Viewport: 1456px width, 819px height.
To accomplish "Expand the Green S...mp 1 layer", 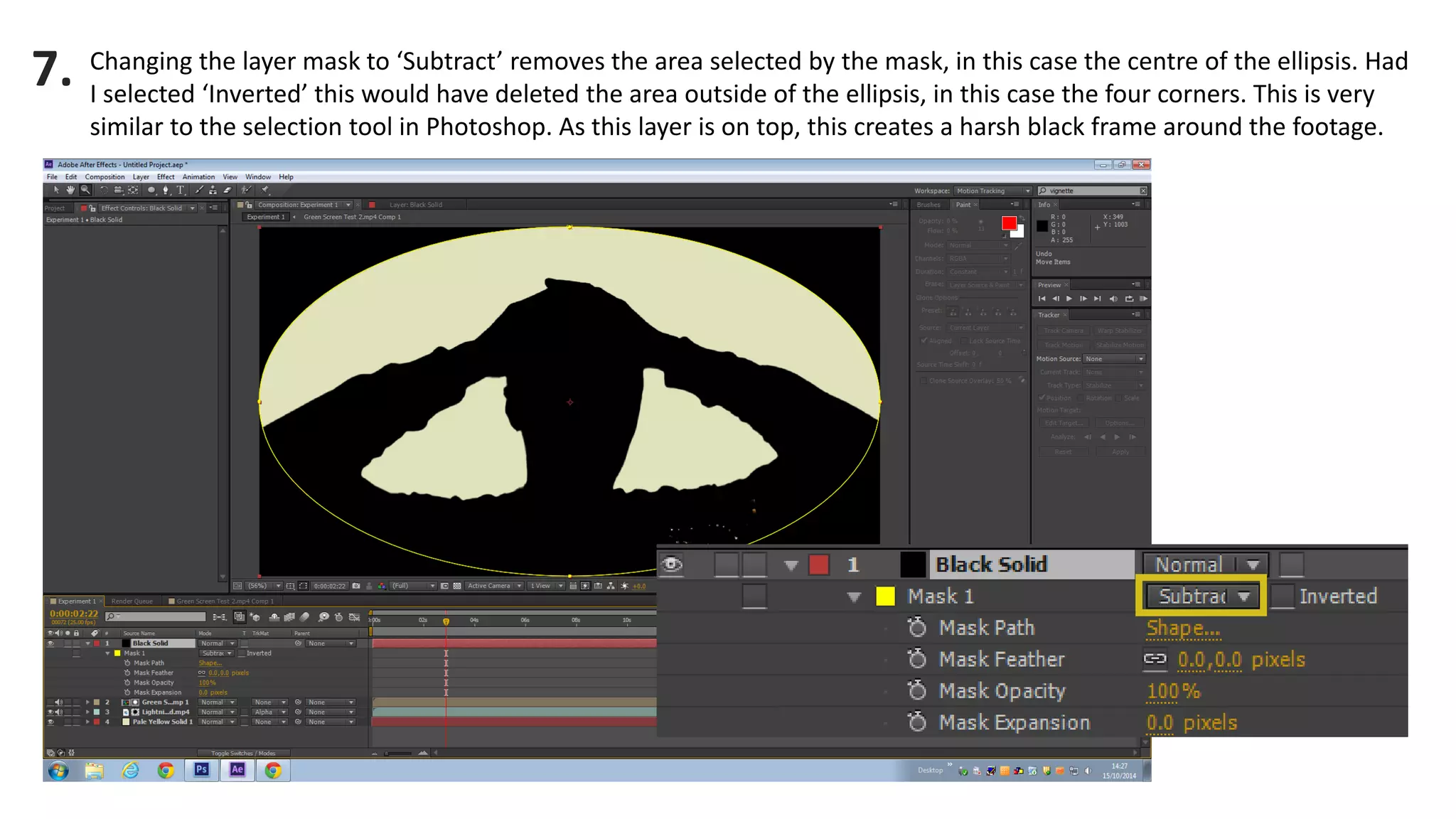I will coord(87,702).
